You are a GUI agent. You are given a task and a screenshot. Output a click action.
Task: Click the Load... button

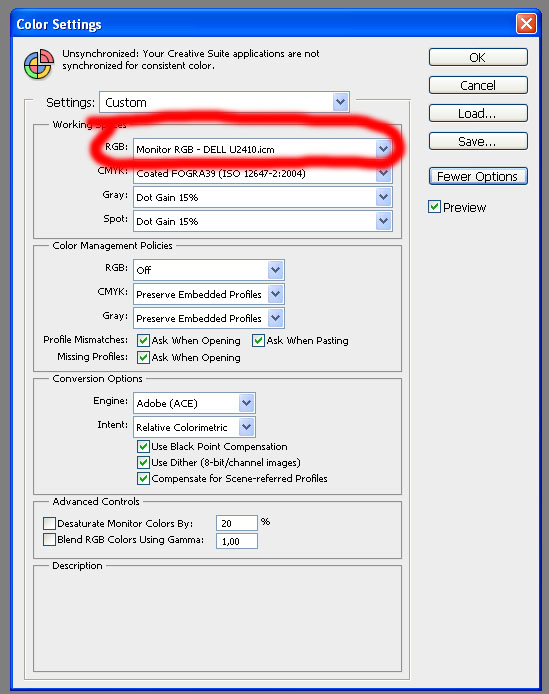coord(478,113)
